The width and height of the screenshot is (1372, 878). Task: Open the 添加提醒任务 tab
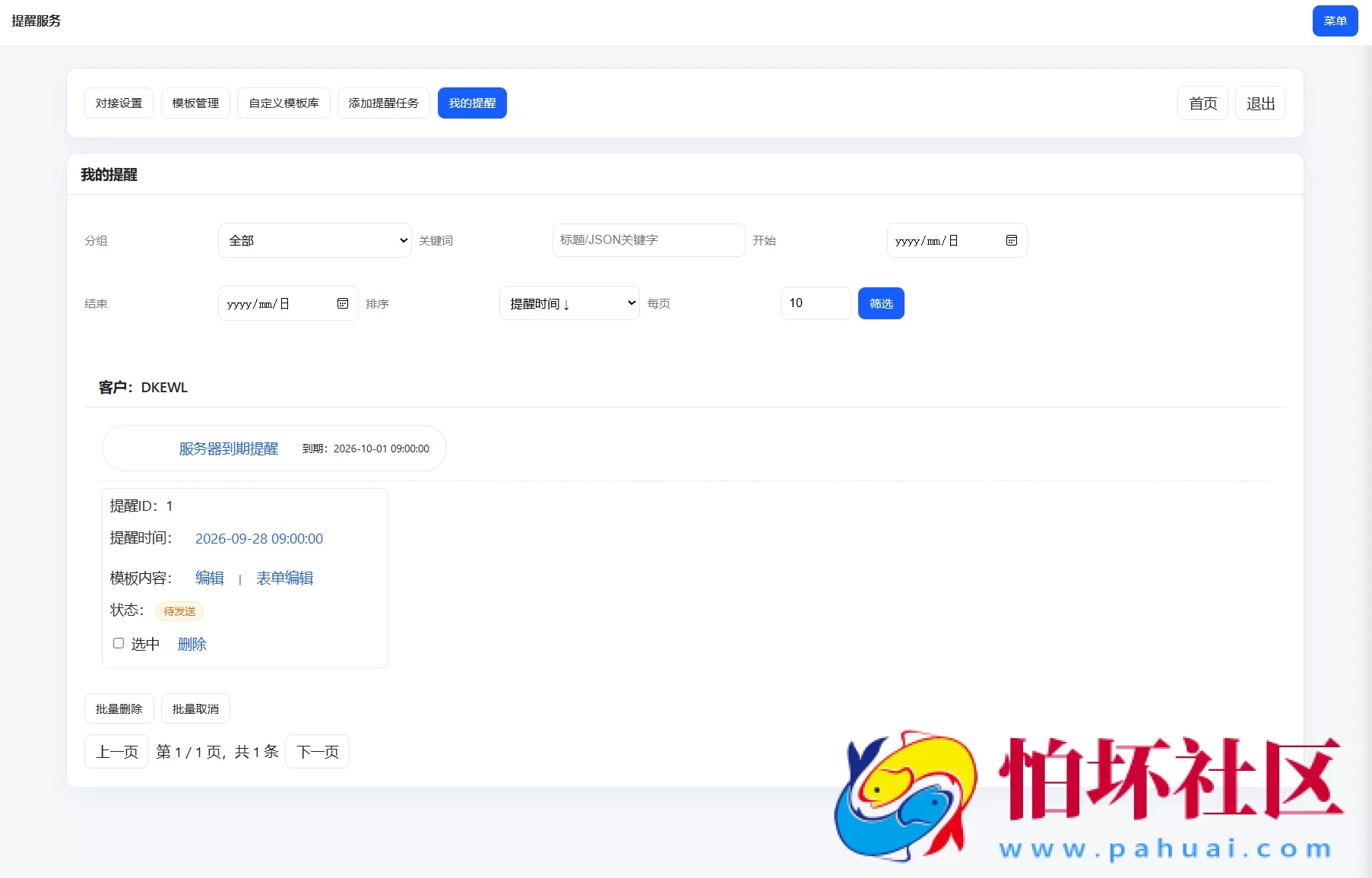[383, 103]
